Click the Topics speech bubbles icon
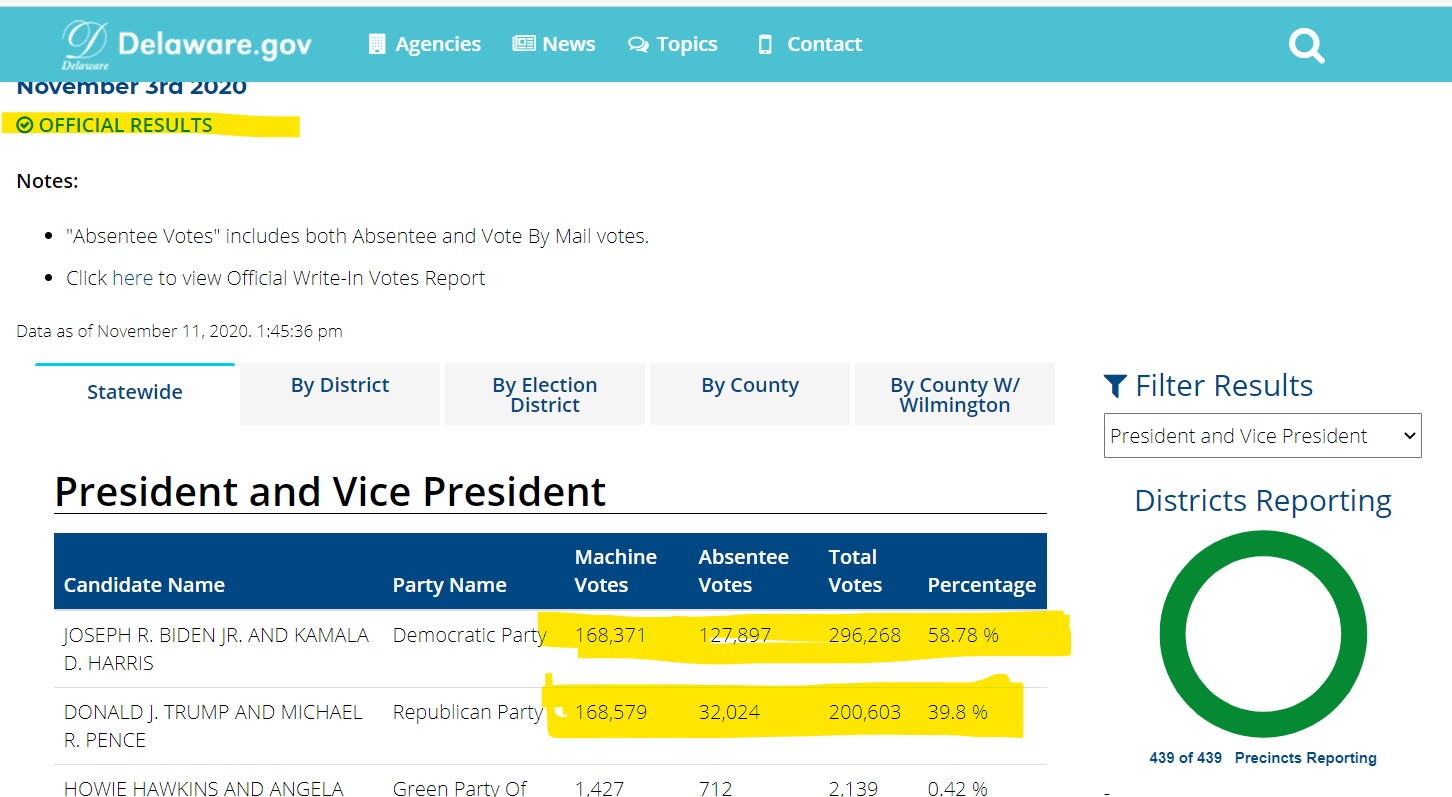 (638, 45)
